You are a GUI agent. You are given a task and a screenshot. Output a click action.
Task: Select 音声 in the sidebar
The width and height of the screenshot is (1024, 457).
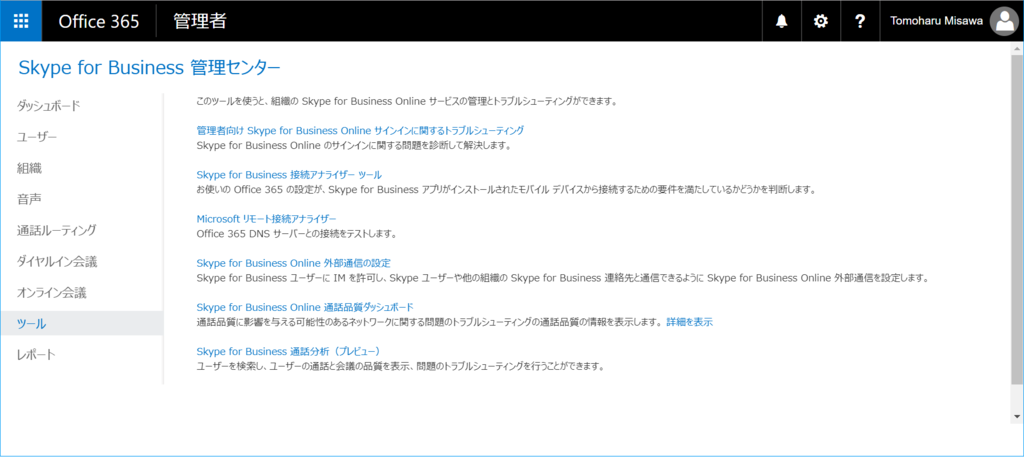[29, 198]
